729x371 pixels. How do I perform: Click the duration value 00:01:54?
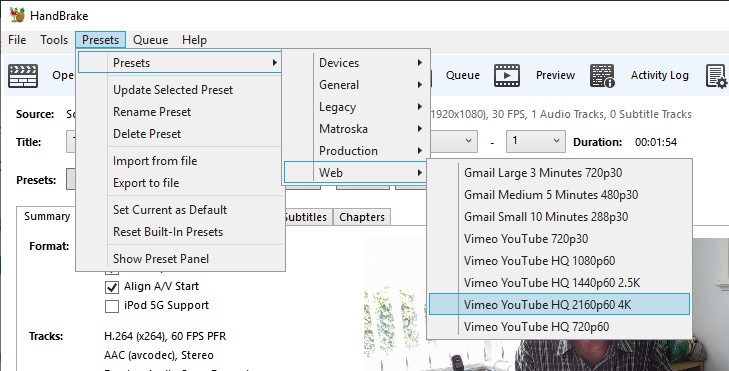(x=656, y=142)
